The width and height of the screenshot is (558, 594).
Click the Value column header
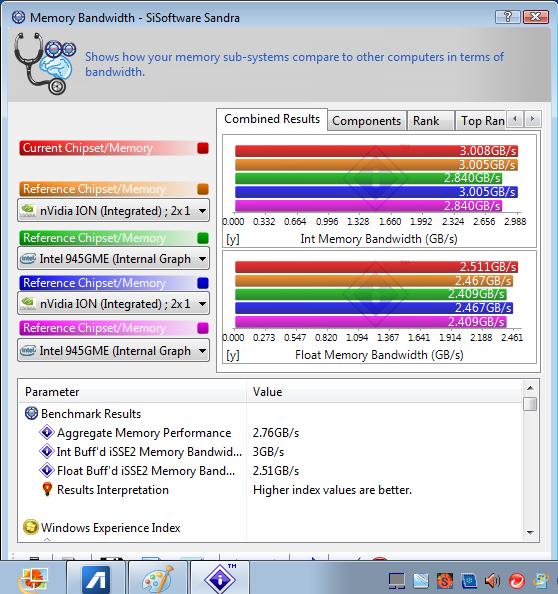384,391
